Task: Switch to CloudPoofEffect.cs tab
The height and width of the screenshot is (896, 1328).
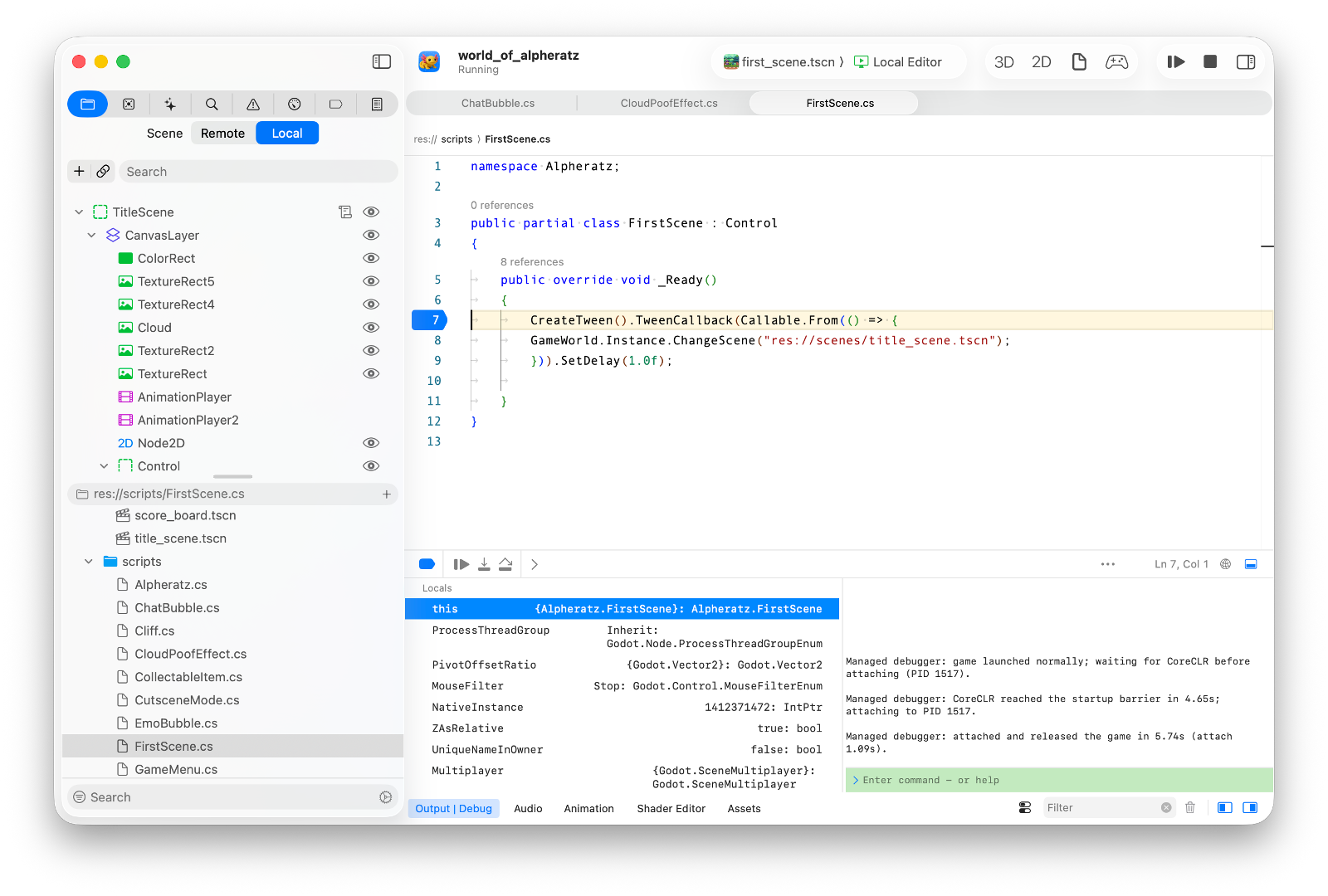Action: (x=669, y=104)
